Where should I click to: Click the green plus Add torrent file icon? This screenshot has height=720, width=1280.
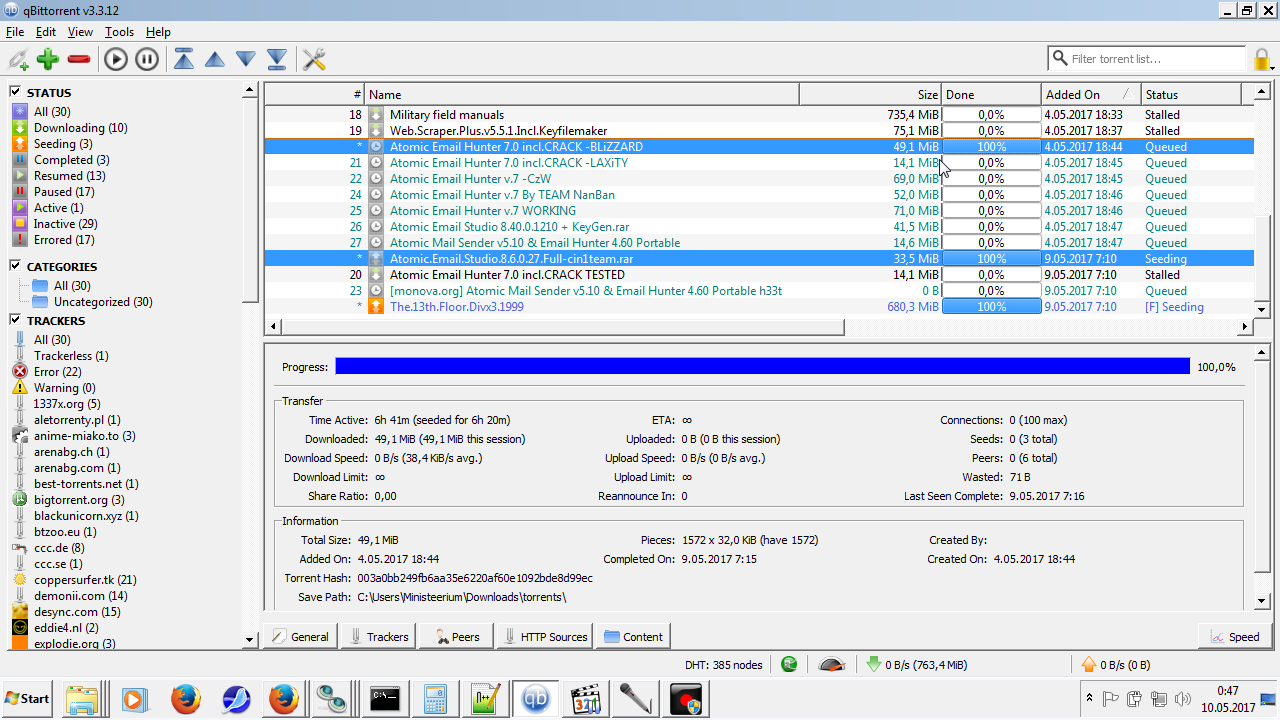[48, 59]
